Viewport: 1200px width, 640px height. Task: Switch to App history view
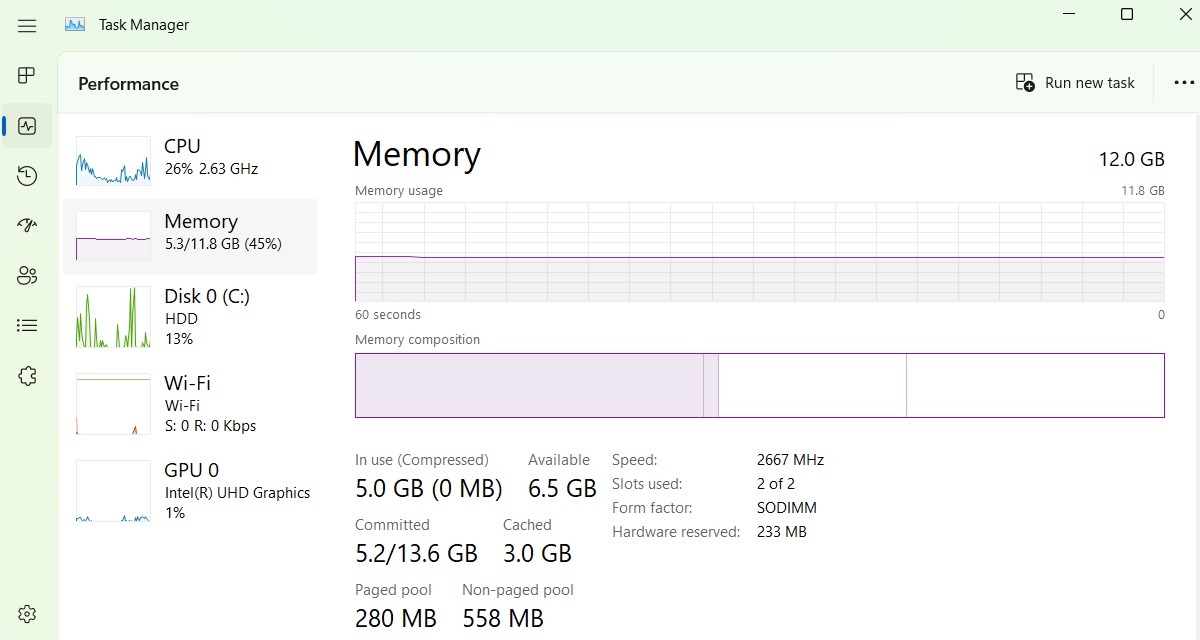26,175
